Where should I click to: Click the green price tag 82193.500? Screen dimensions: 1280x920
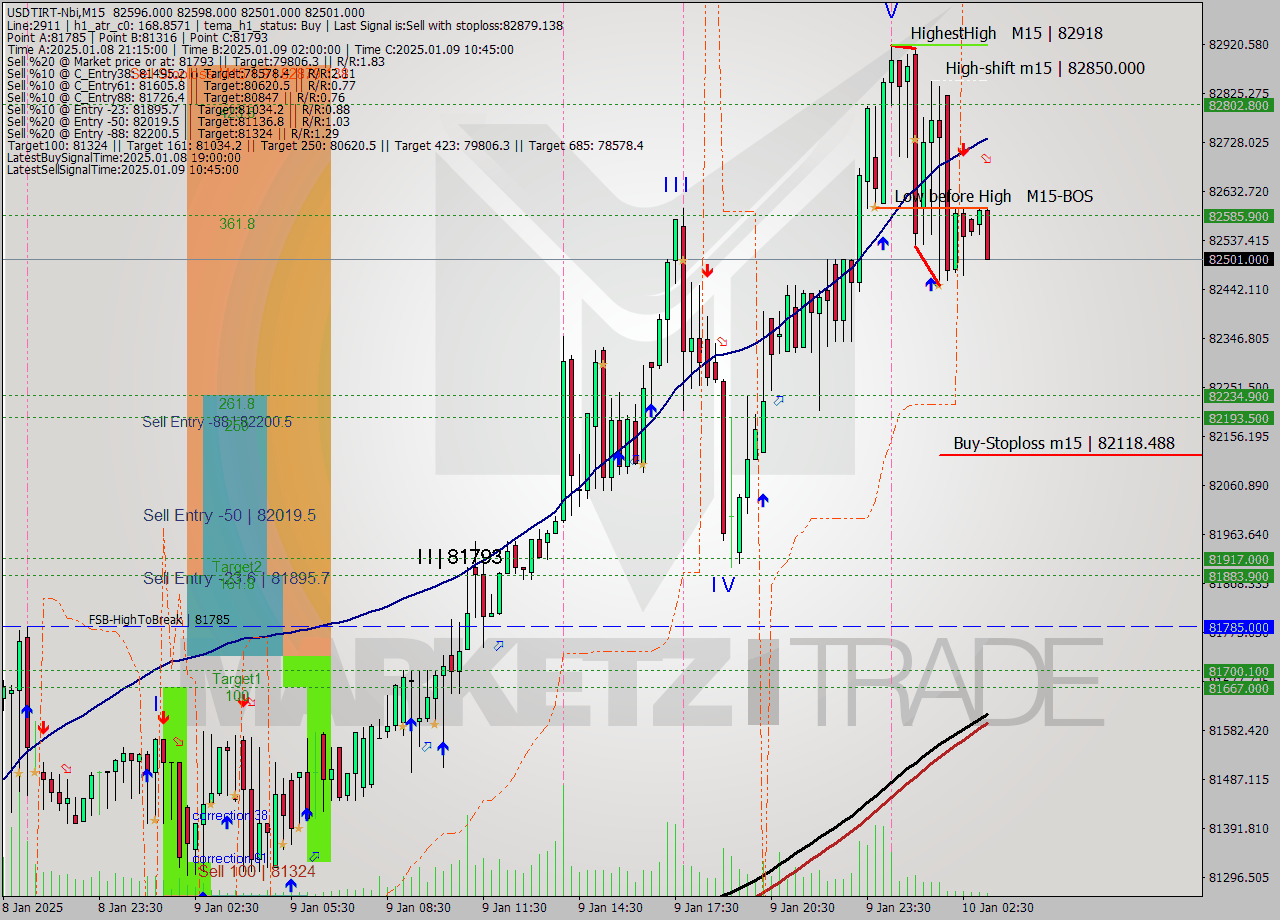point(1240,418)
